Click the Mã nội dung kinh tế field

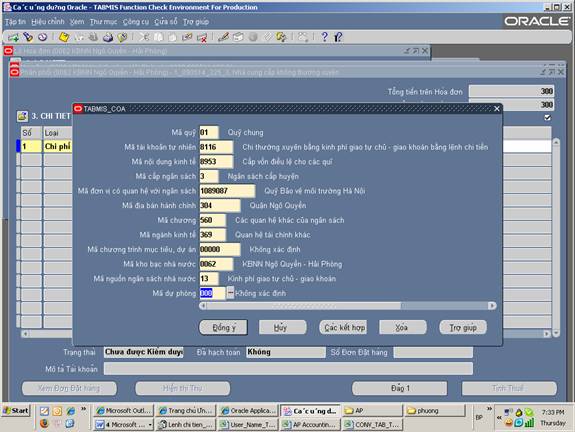coord(216,162)
